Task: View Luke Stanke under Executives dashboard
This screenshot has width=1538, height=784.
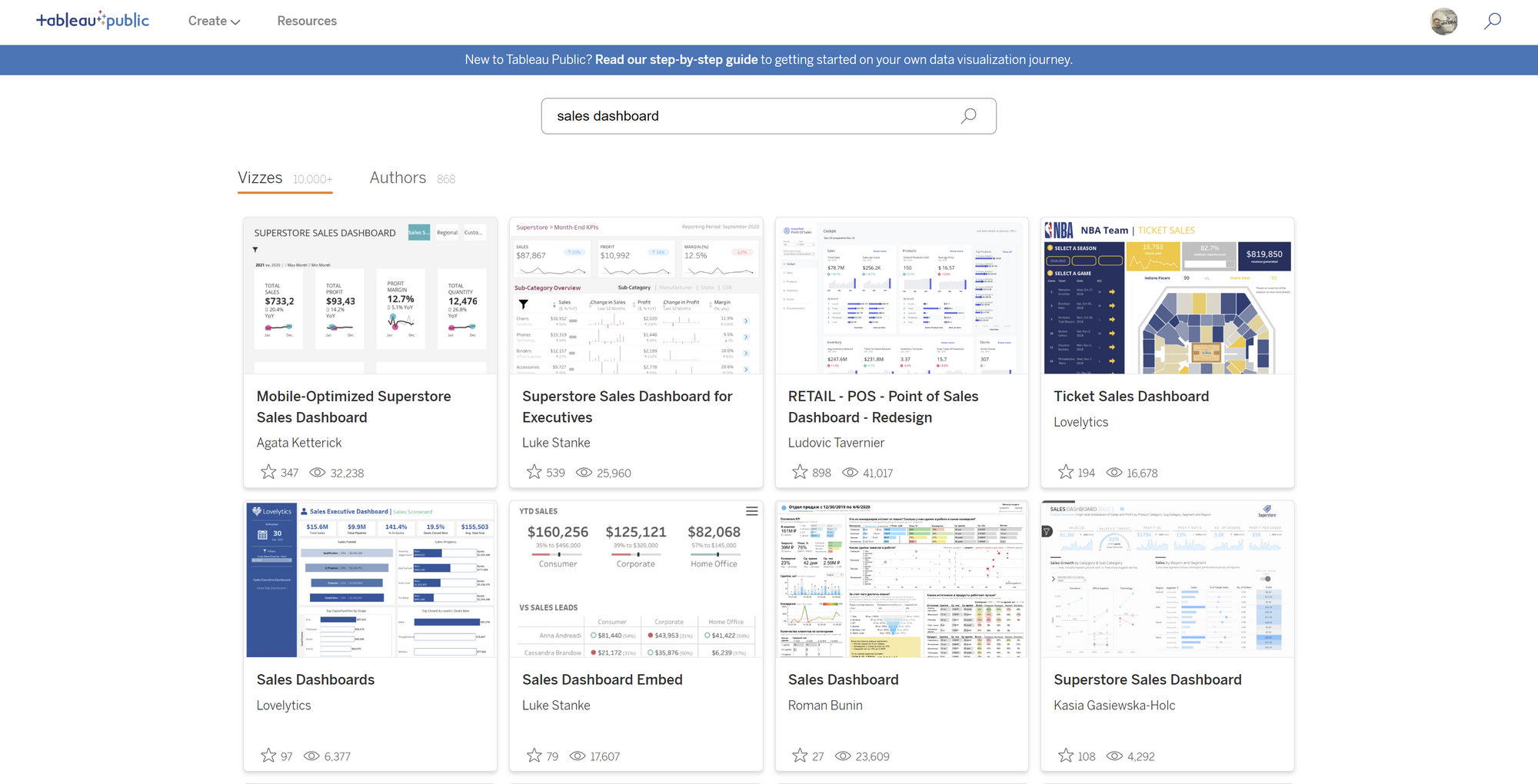Action: [556, 443]
